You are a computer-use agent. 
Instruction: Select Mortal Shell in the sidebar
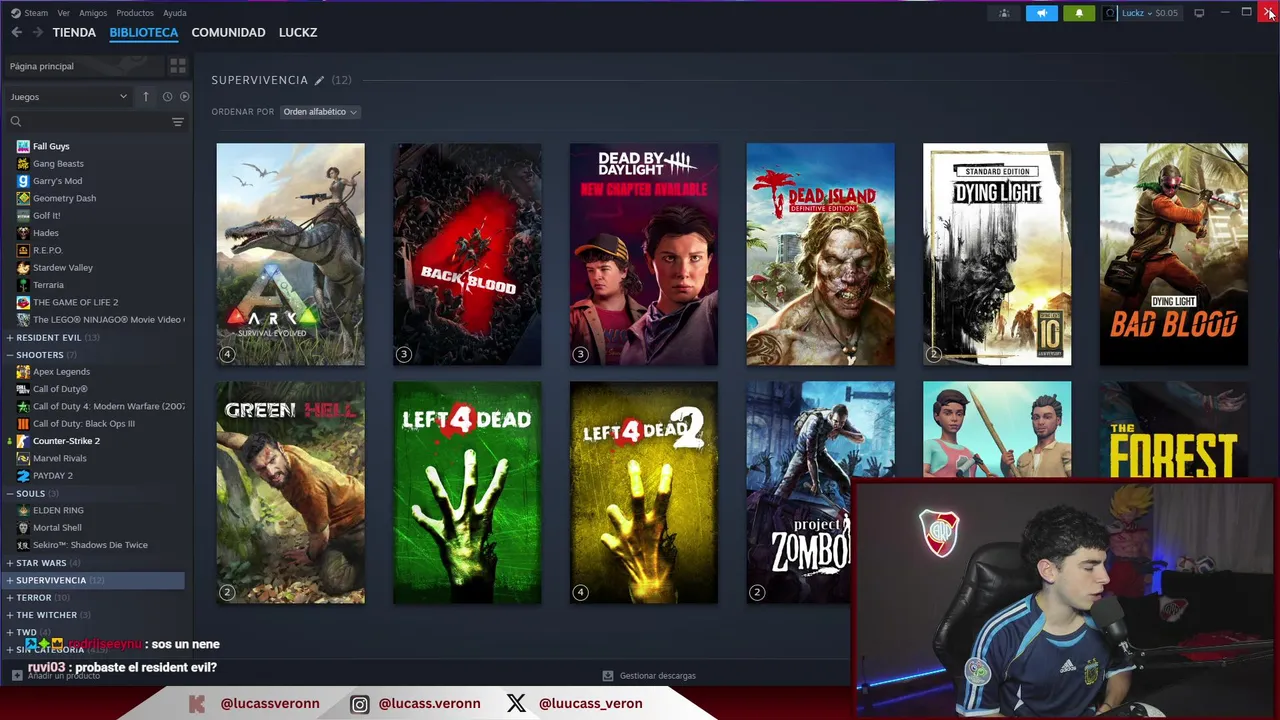pos(57,528)
